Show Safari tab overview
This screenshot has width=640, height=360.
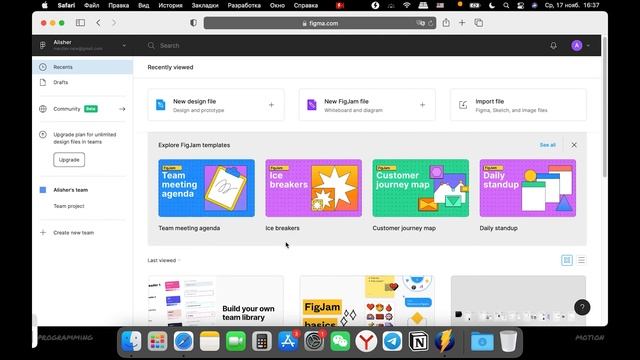(x=479, y=23)
